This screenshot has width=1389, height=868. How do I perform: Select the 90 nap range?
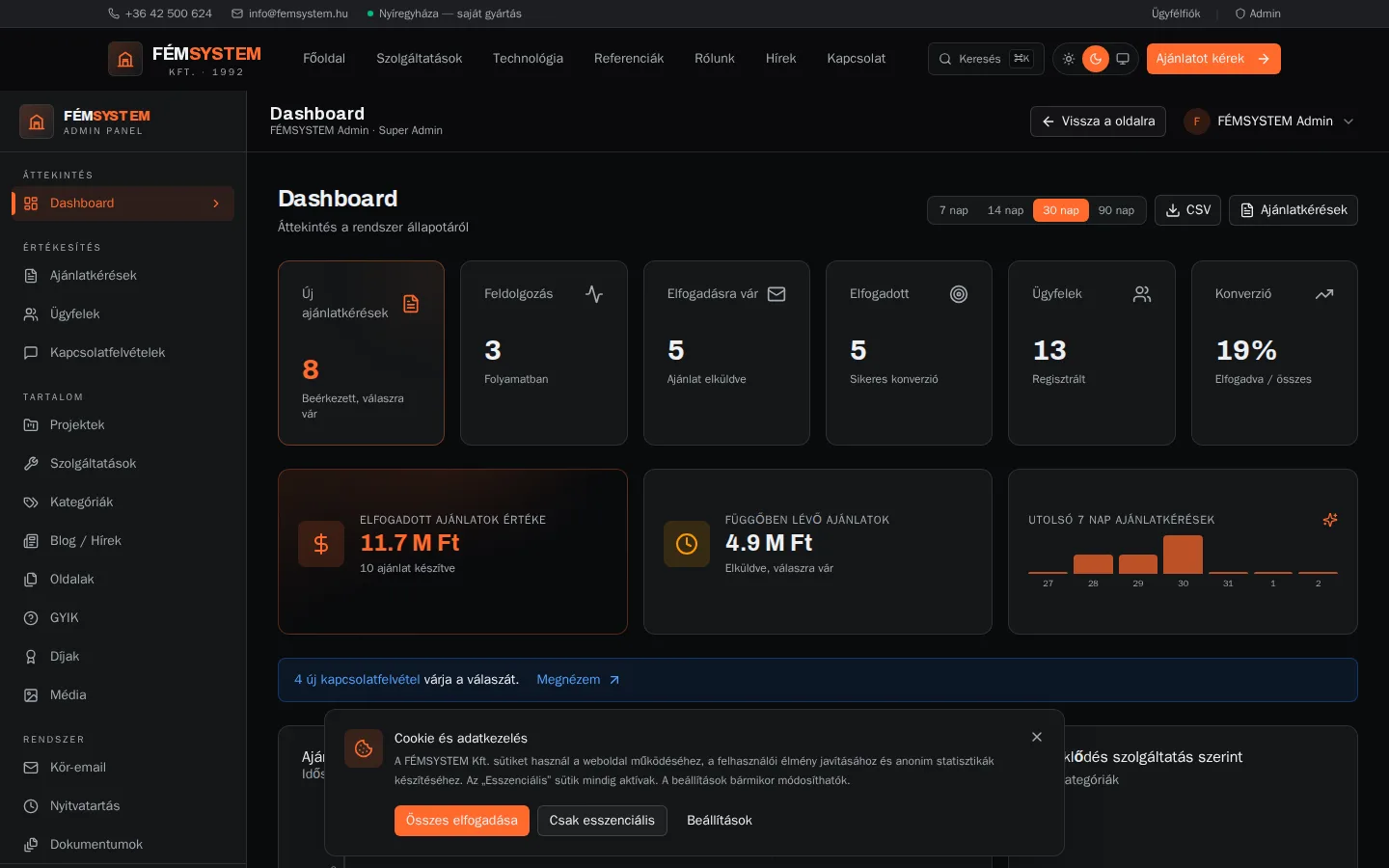pyautogui.click(x=1116, y=210)
